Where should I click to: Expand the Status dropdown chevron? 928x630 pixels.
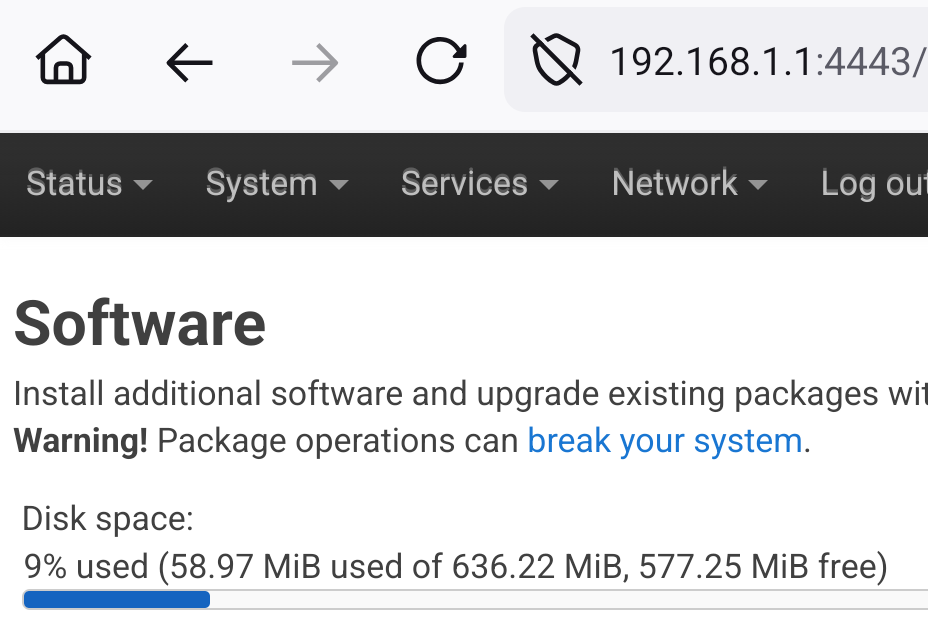pos(143,186)
